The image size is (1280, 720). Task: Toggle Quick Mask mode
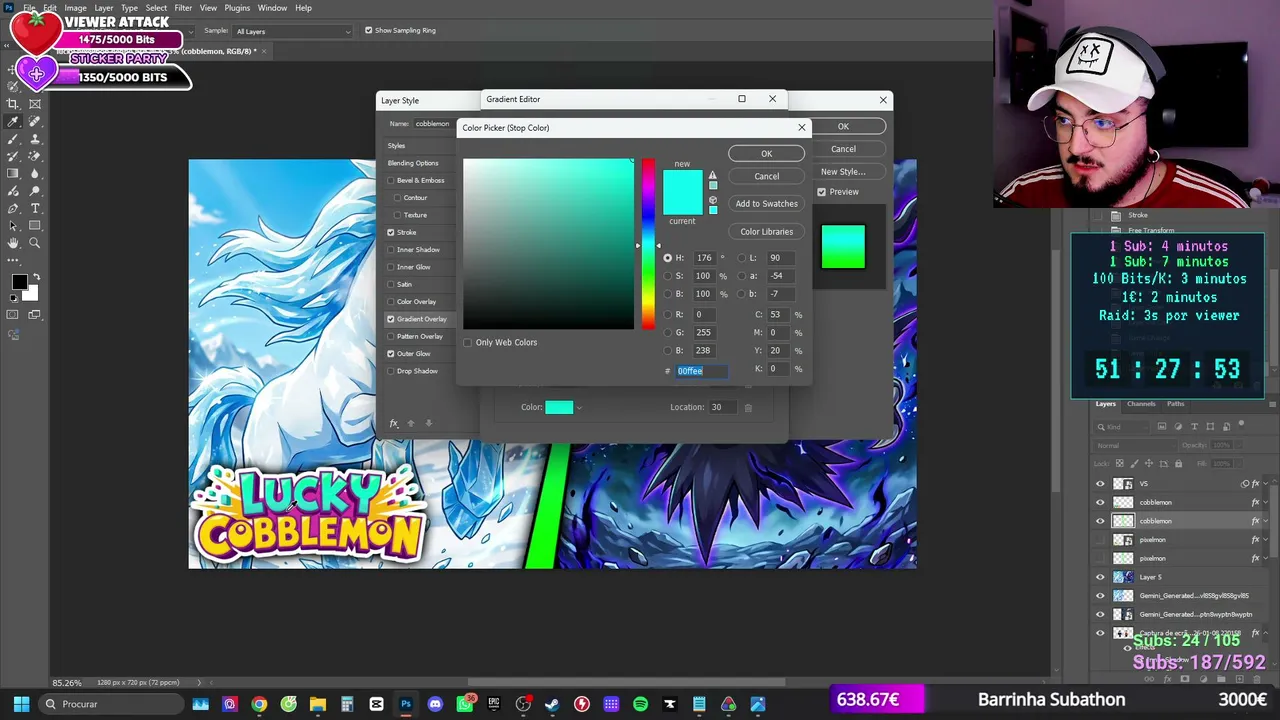coord(13,314)
